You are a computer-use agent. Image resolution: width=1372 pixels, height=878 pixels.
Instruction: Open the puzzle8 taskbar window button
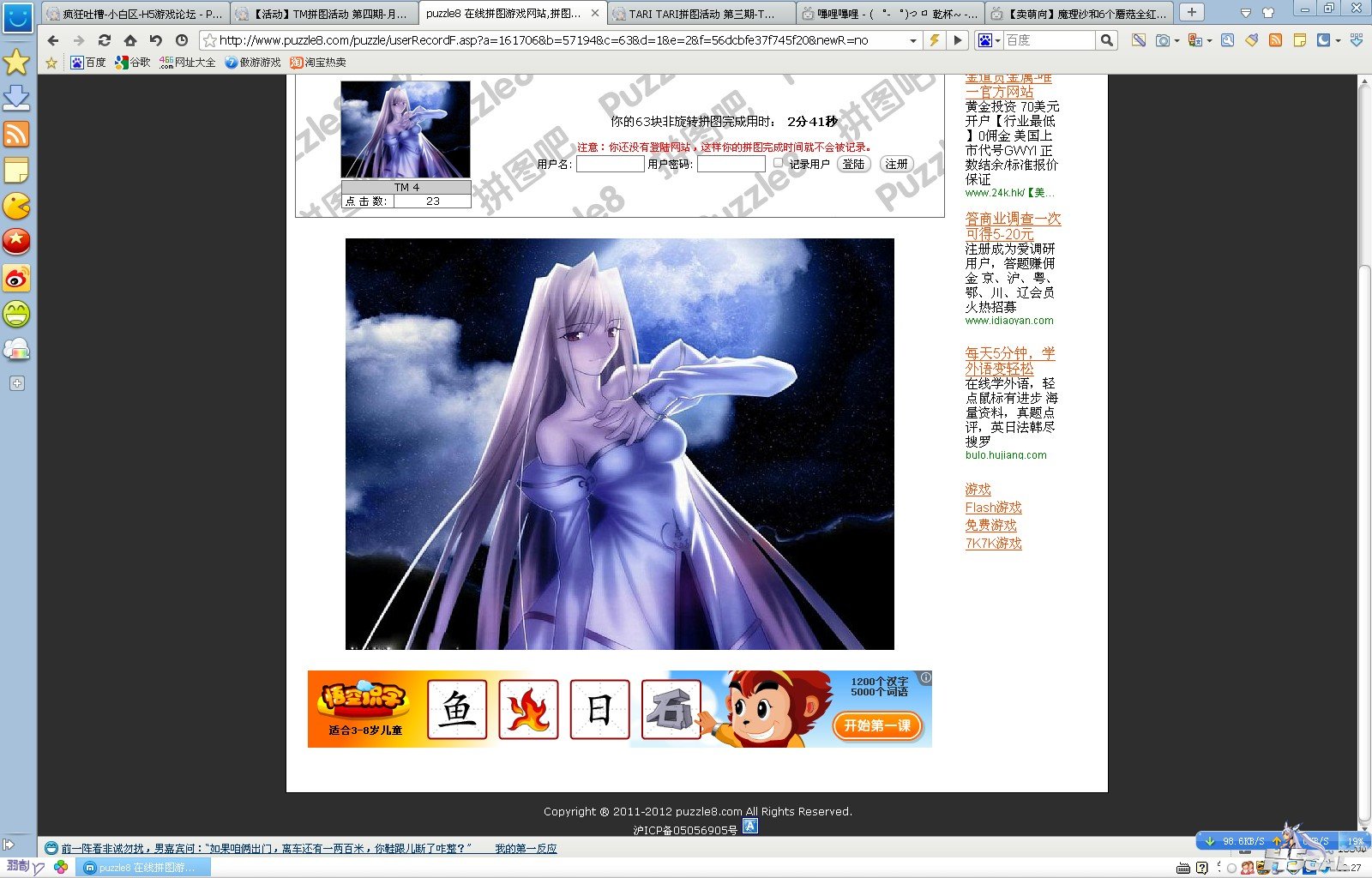(142, 868)
